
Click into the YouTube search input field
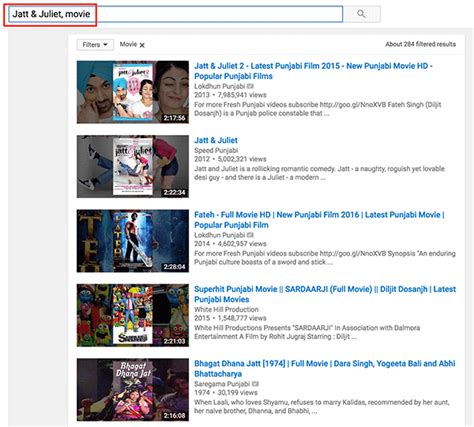pos(176,14)
